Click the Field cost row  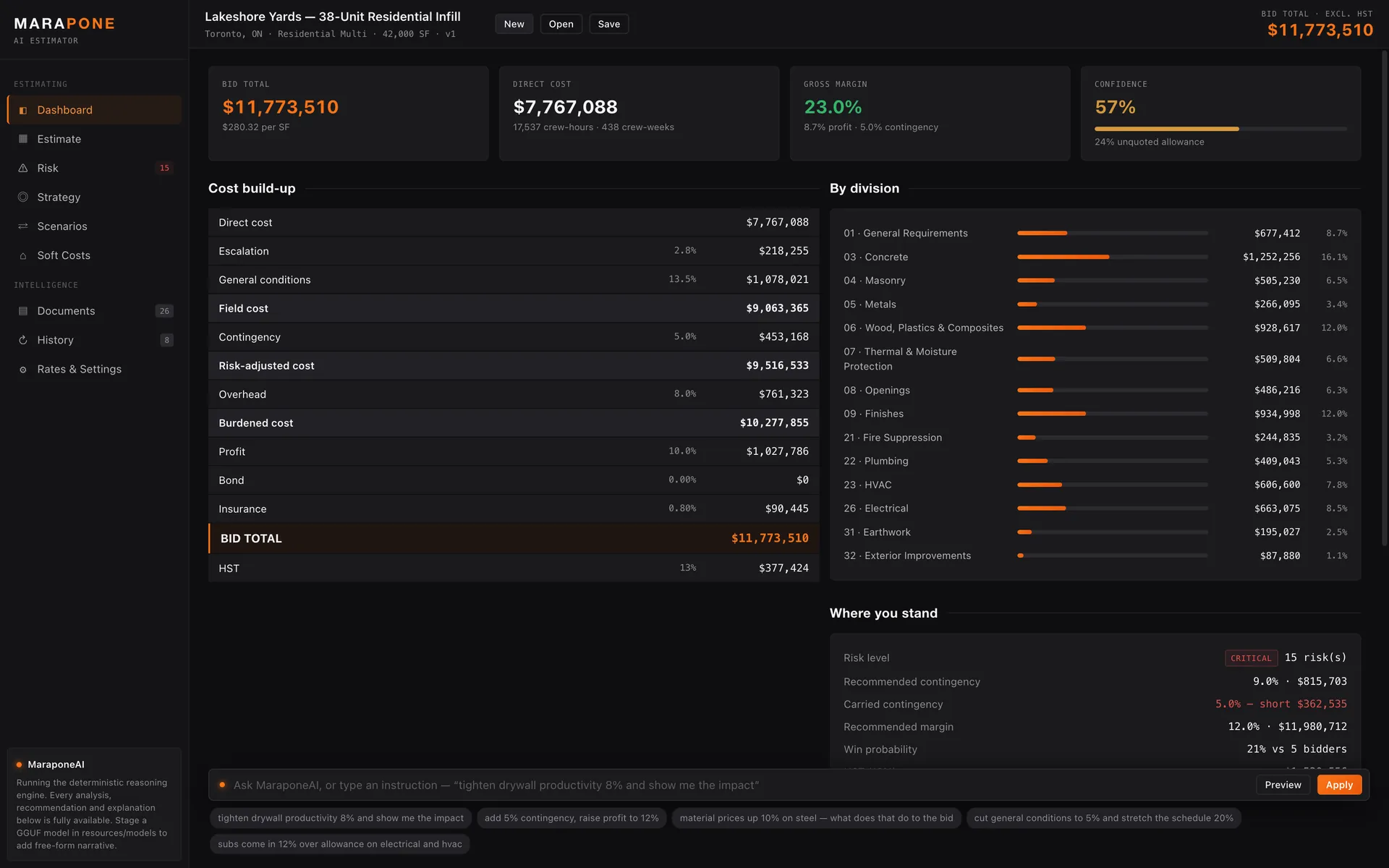coord(514,308)
